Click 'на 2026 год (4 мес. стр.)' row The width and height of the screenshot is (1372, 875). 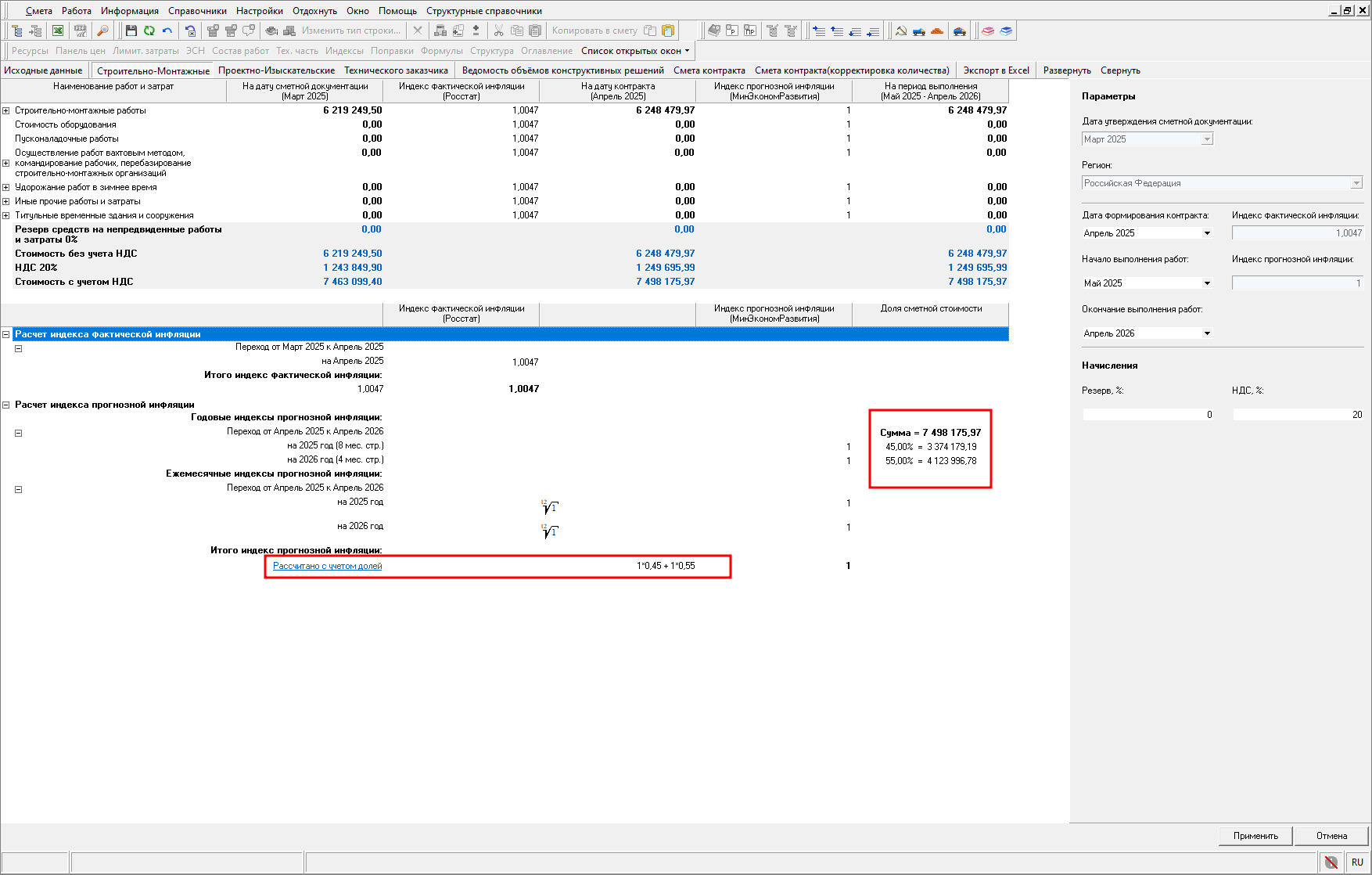tap(336, 459)
